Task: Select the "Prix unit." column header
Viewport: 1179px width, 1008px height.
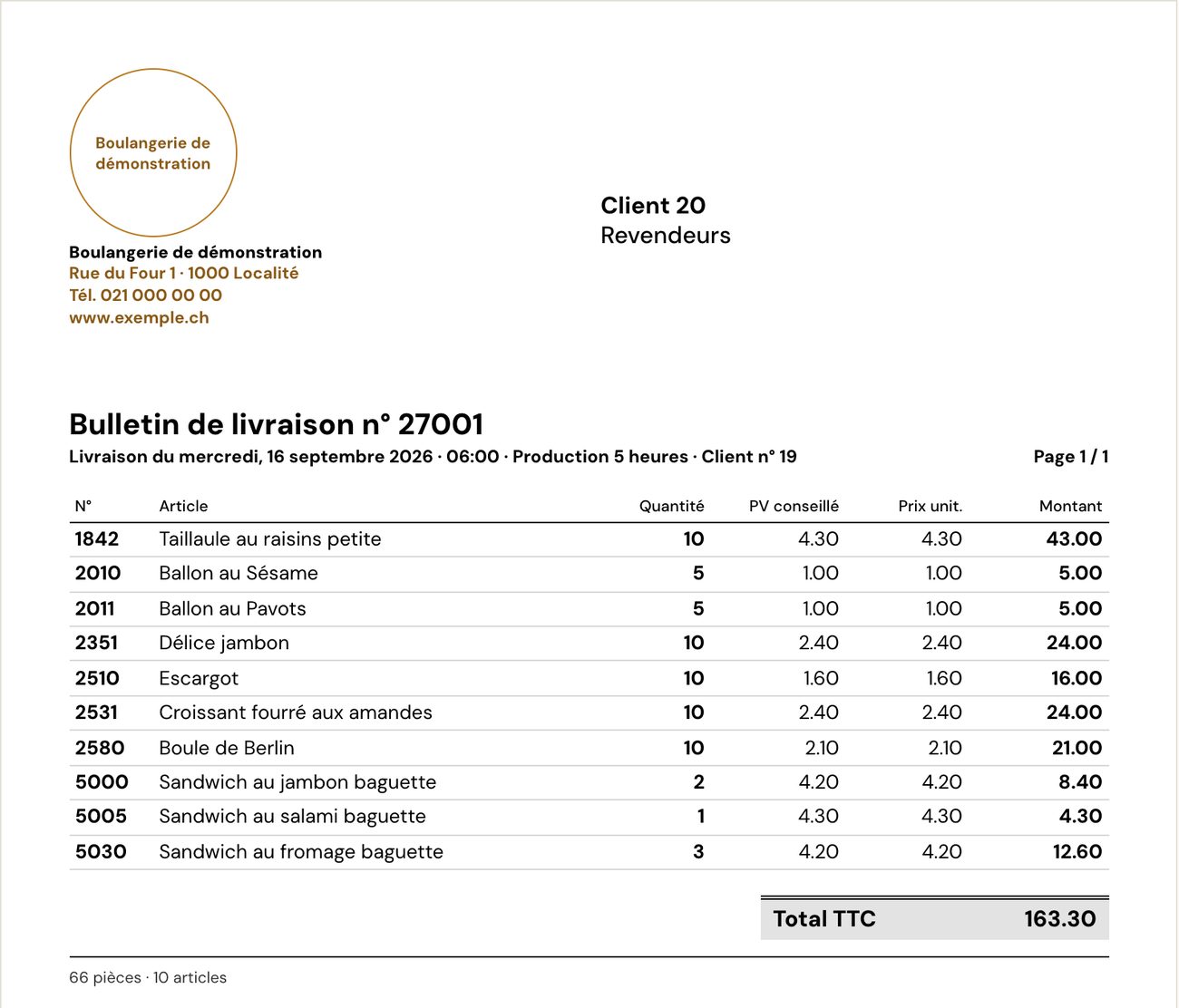Action: 930,506
